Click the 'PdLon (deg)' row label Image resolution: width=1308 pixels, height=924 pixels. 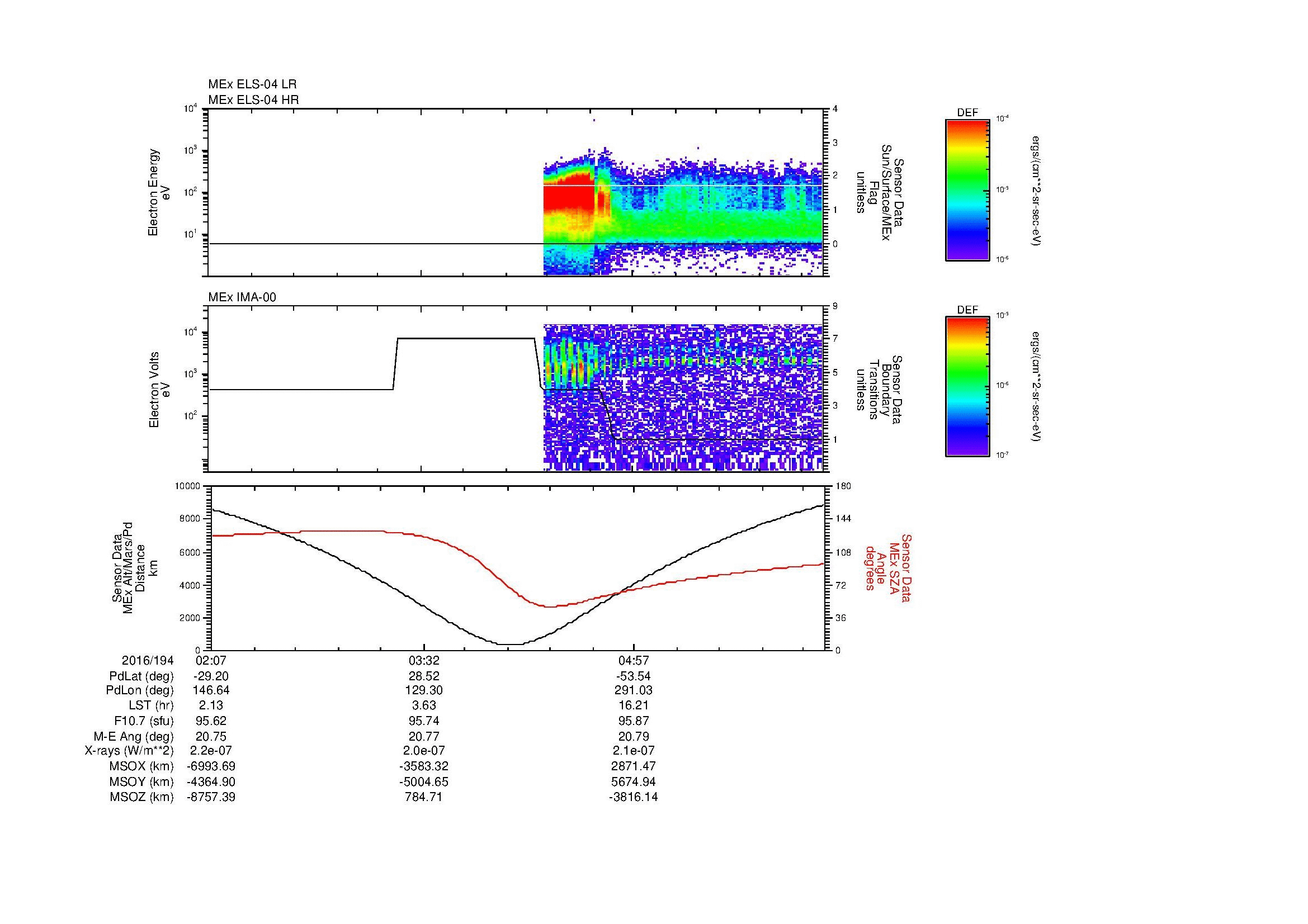[140, 690]
